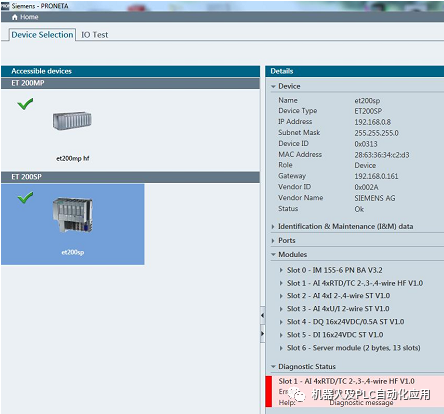
Task: Click right arrow on panel splitter
Action: pos(263,333)
